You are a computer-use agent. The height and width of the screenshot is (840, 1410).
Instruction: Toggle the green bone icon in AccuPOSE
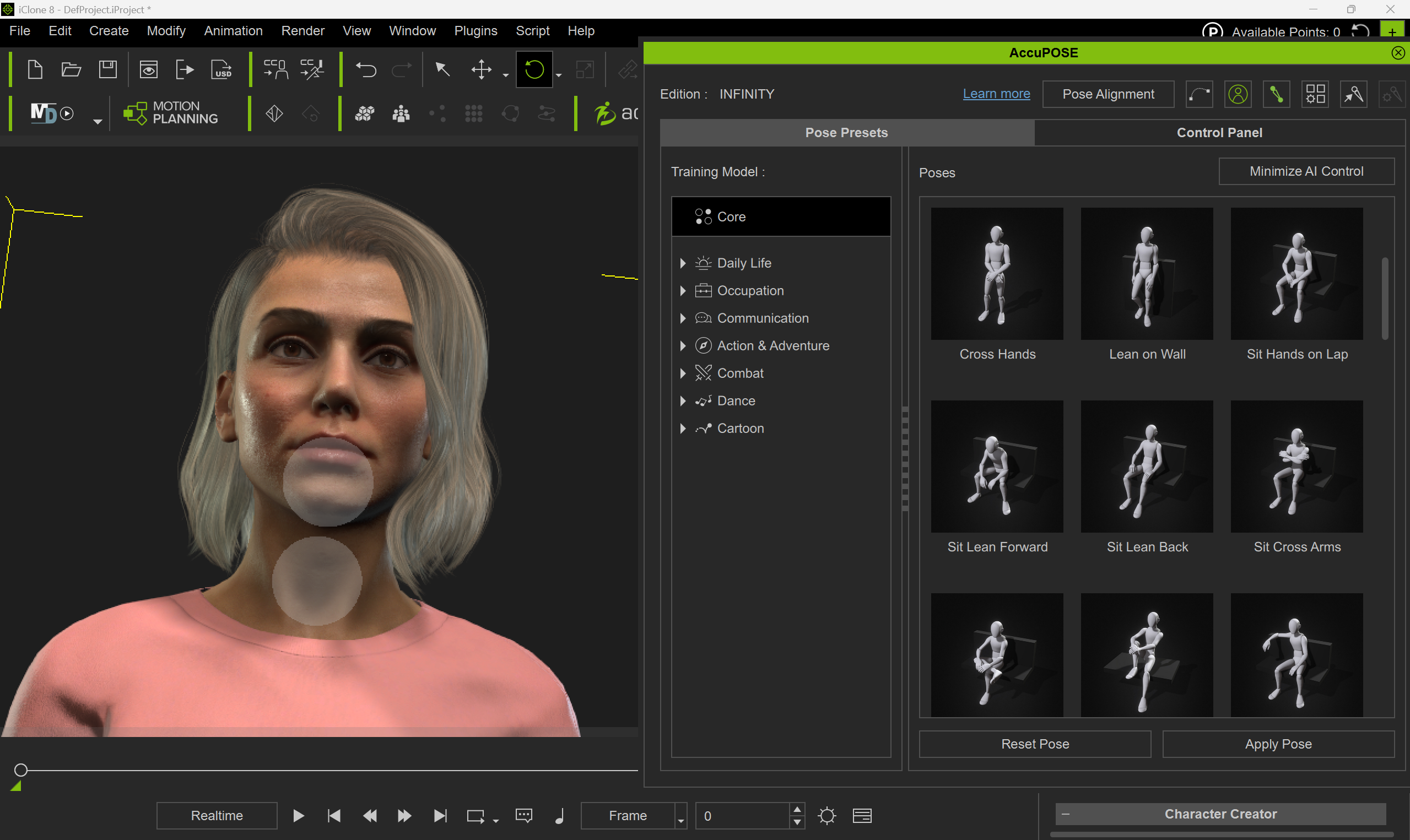click(1277, 94)
